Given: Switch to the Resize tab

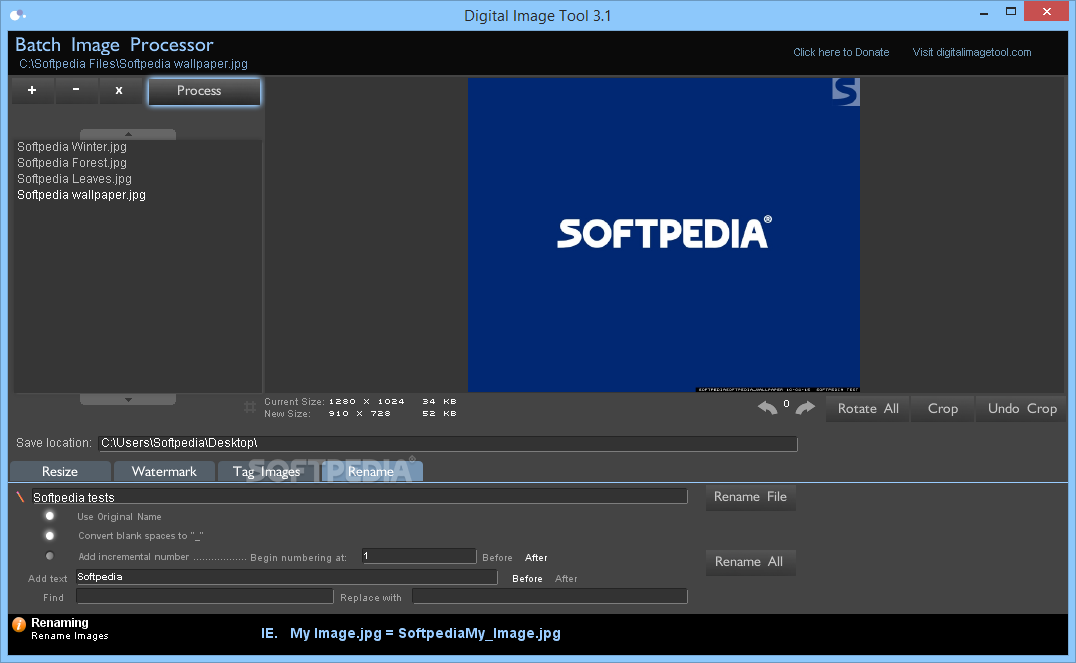Looking at the screenshot, I should pos(60,472).
